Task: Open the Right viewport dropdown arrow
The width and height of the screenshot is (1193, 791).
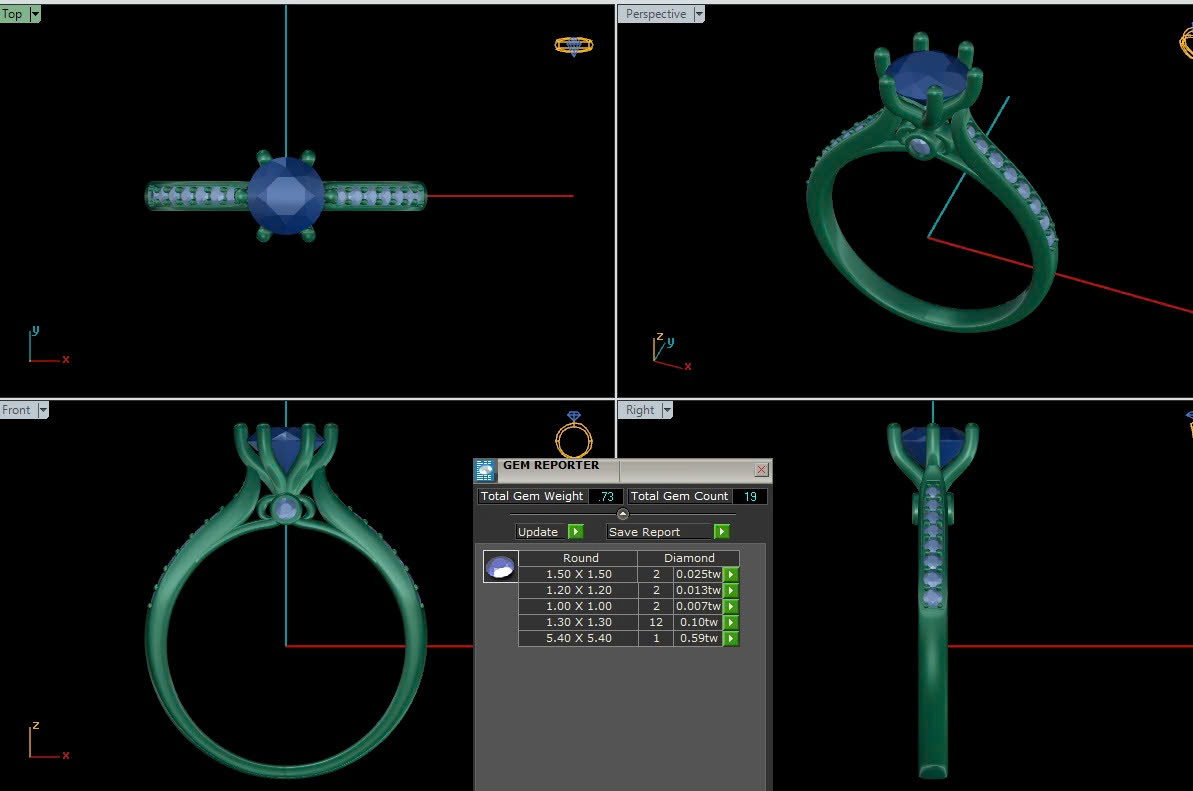Action: [667, 410]
